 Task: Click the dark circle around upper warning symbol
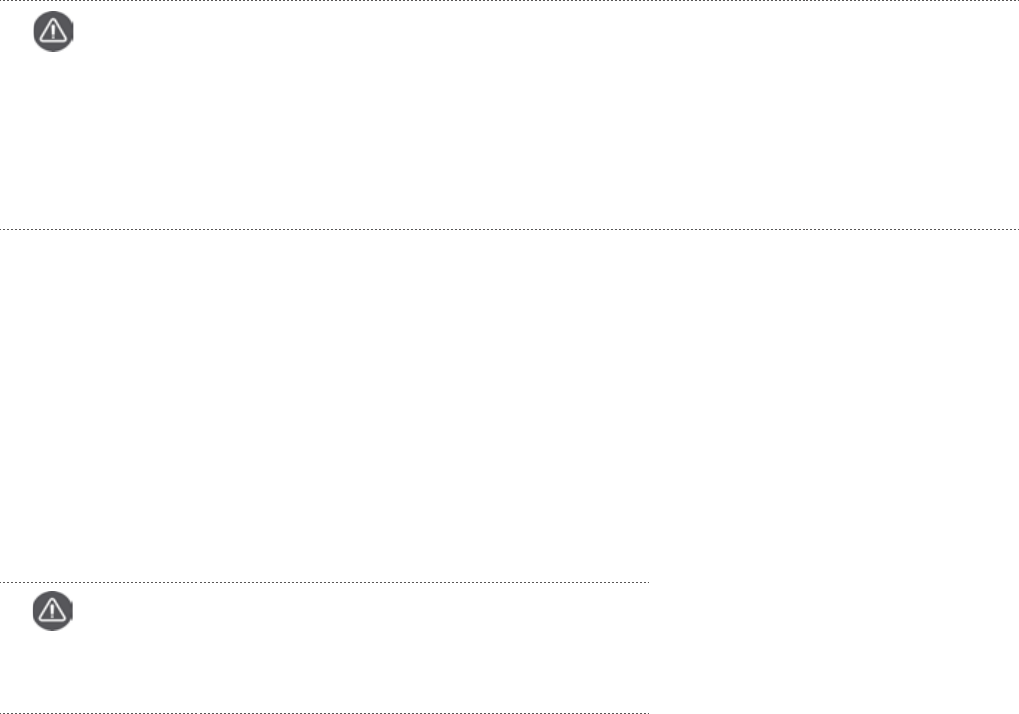(x=41, y=42)
